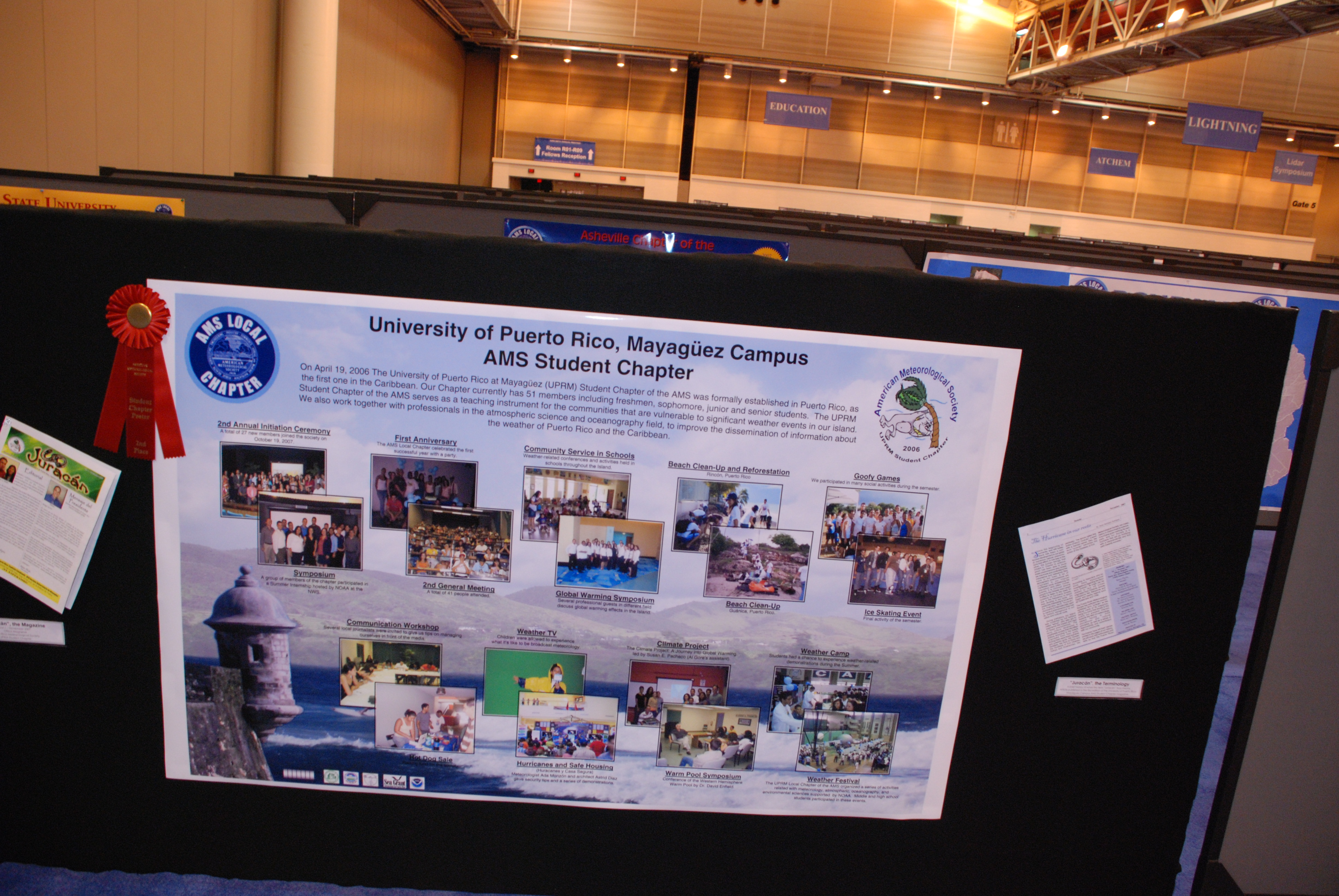Click the poster title University of Puerto Rico

[x=588, y=341]
